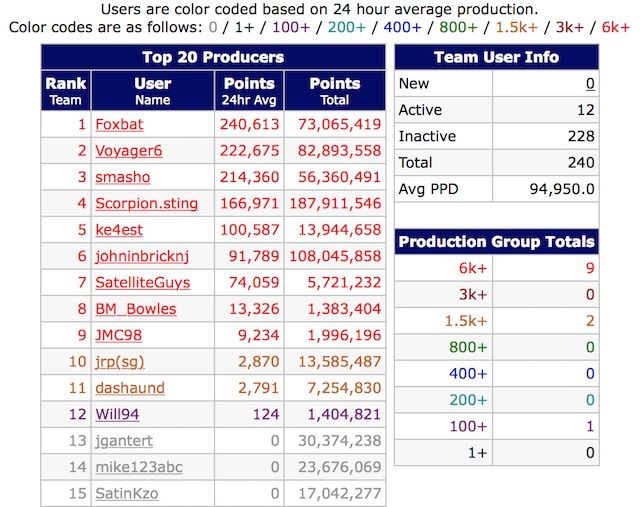Click the Rank Team column header
The width and height of the screenshot is (640, 507).
pos(66,91)
